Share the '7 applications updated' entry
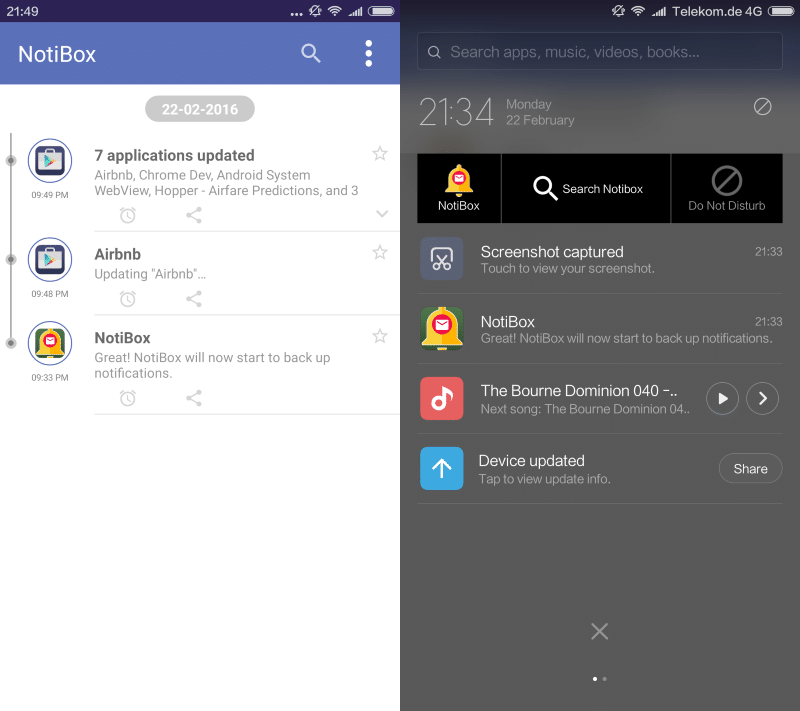This screenshot has height=711, width=800. click(x=194, y=215)
